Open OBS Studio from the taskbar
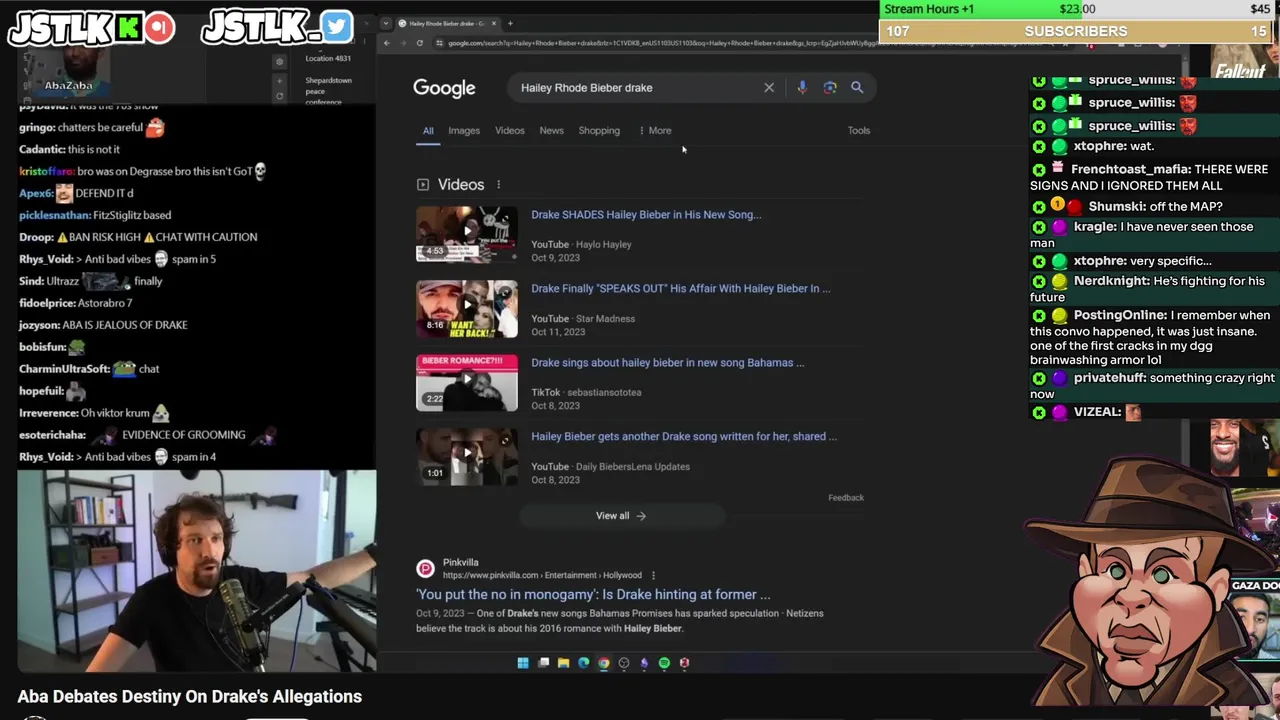The height and width of the screenshot is (720, 1280). (x=624, y=663)
